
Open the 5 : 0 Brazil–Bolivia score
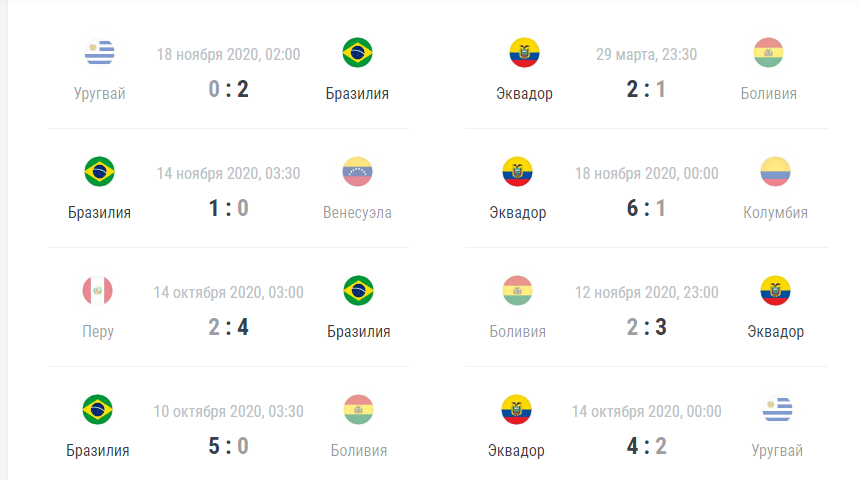(x=229, y=446)
